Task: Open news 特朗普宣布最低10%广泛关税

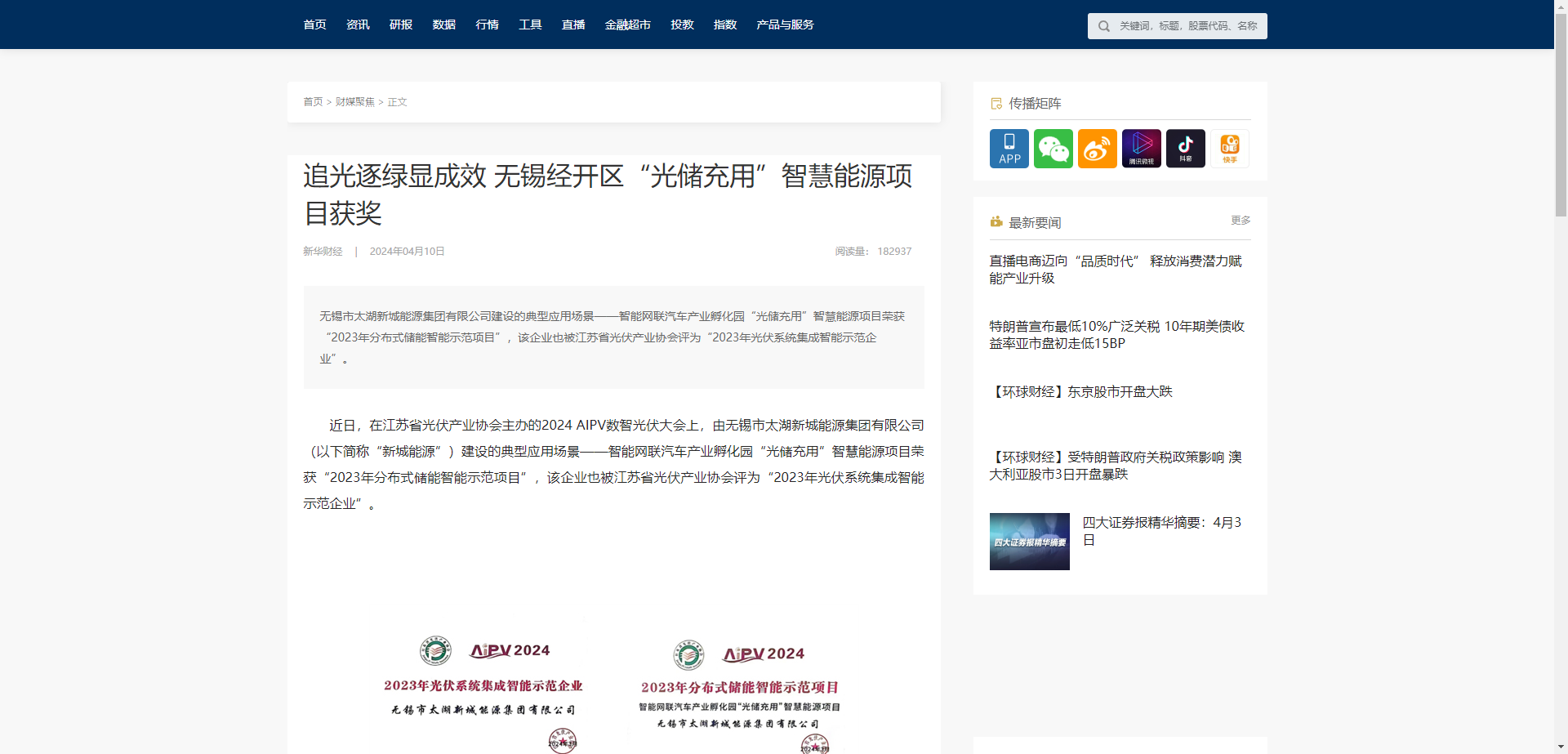Action: pyautogui.click(x=1117, y=335)
